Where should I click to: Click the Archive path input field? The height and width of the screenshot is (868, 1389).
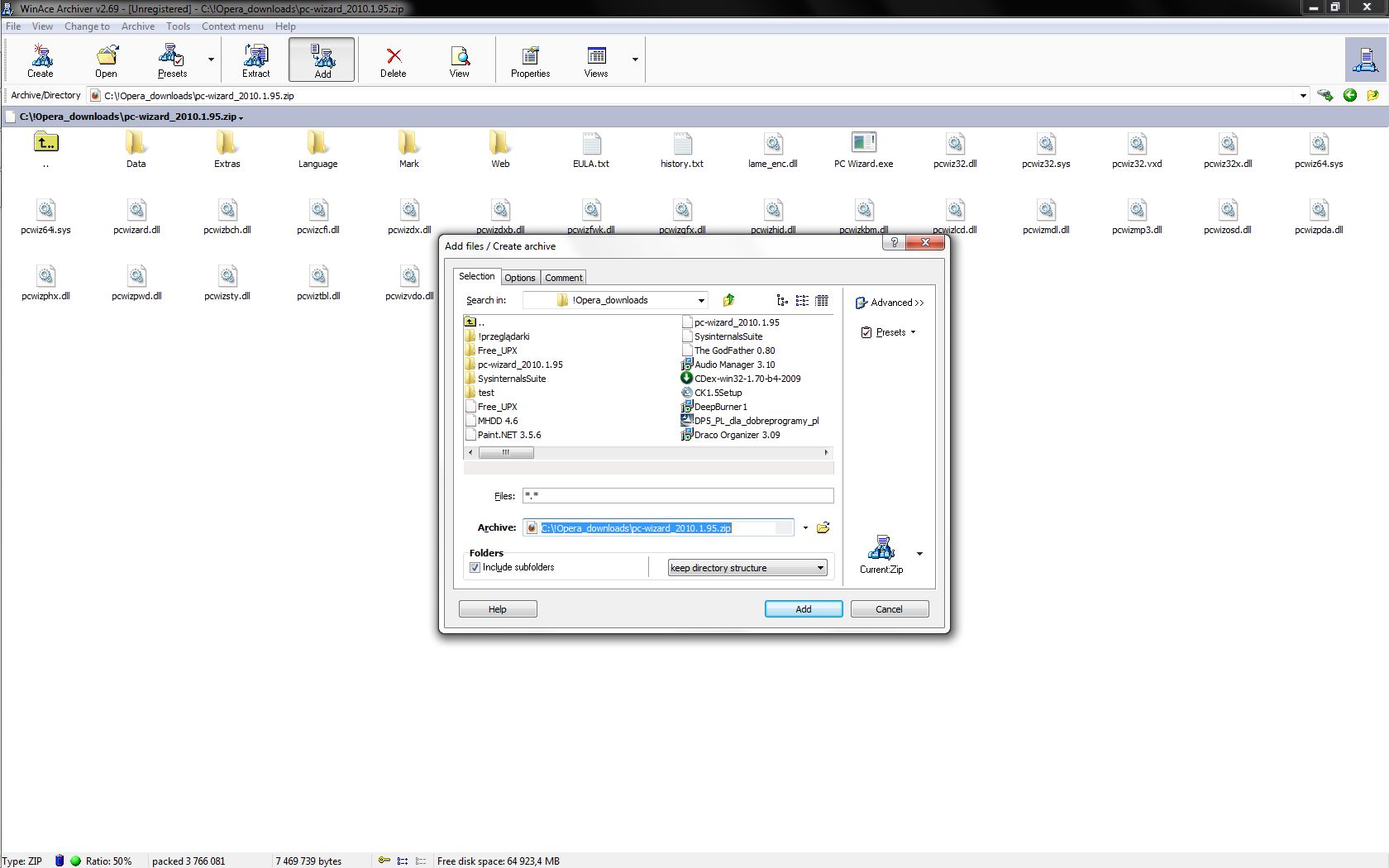pos(658,527)
